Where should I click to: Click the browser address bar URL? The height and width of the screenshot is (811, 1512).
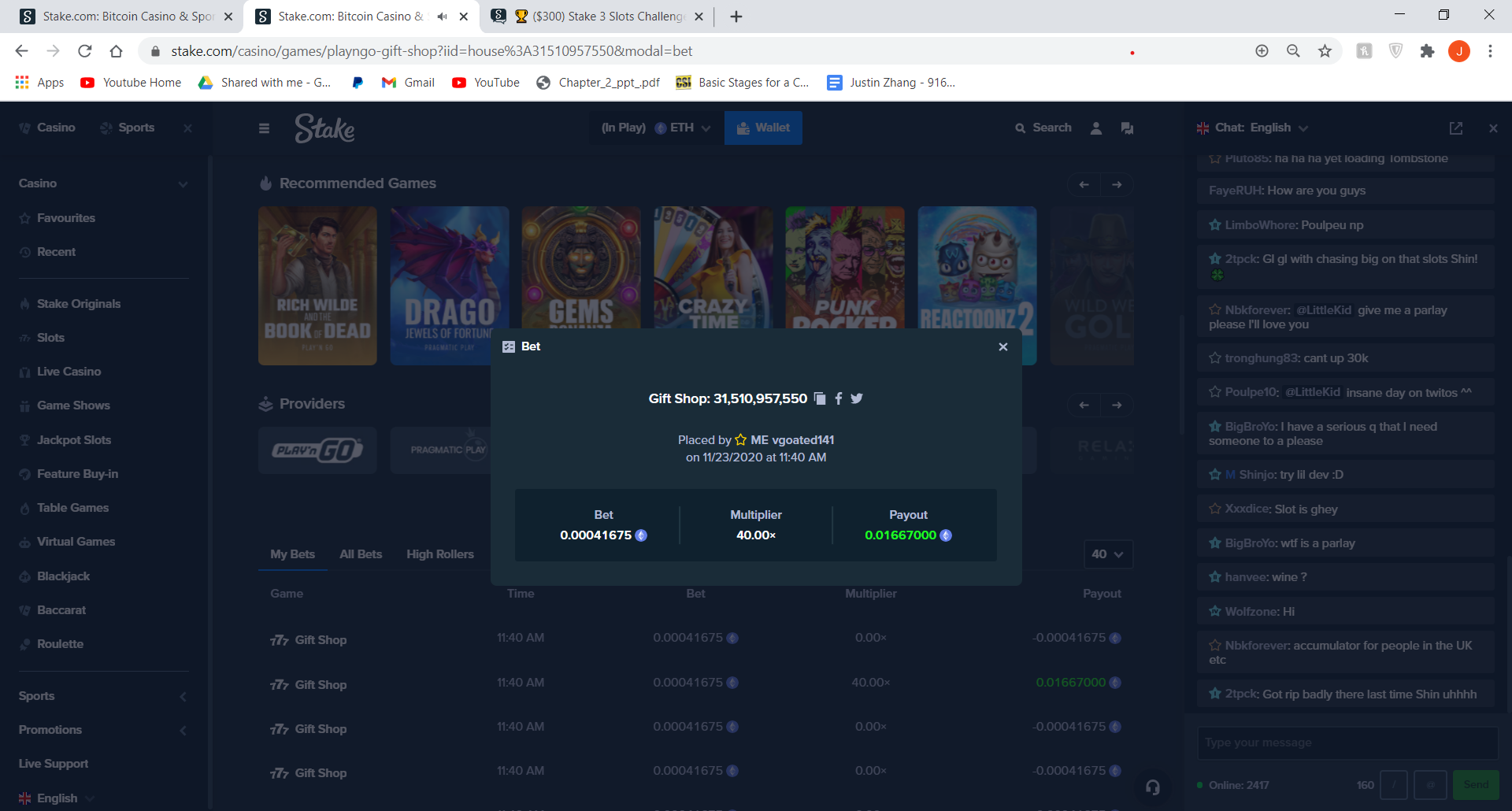pyautogui.click(x=432, y=51)
